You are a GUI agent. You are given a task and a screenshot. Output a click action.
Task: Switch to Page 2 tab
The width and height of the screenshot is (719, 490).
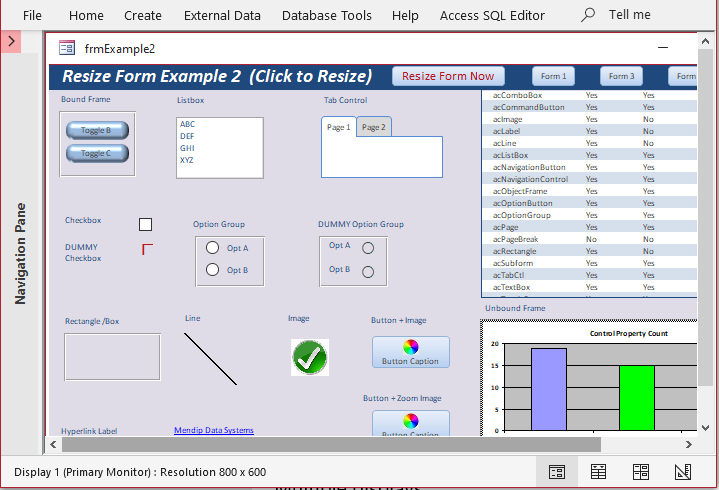point(374,127)
